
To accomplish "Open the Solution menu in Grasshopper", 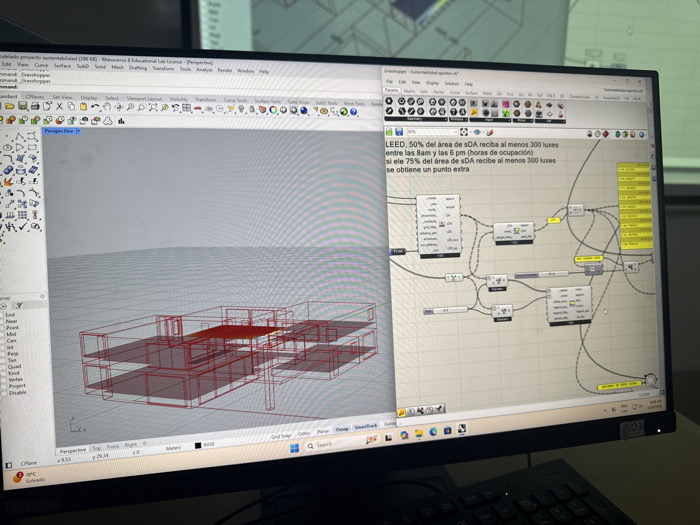I will (451, 83).
